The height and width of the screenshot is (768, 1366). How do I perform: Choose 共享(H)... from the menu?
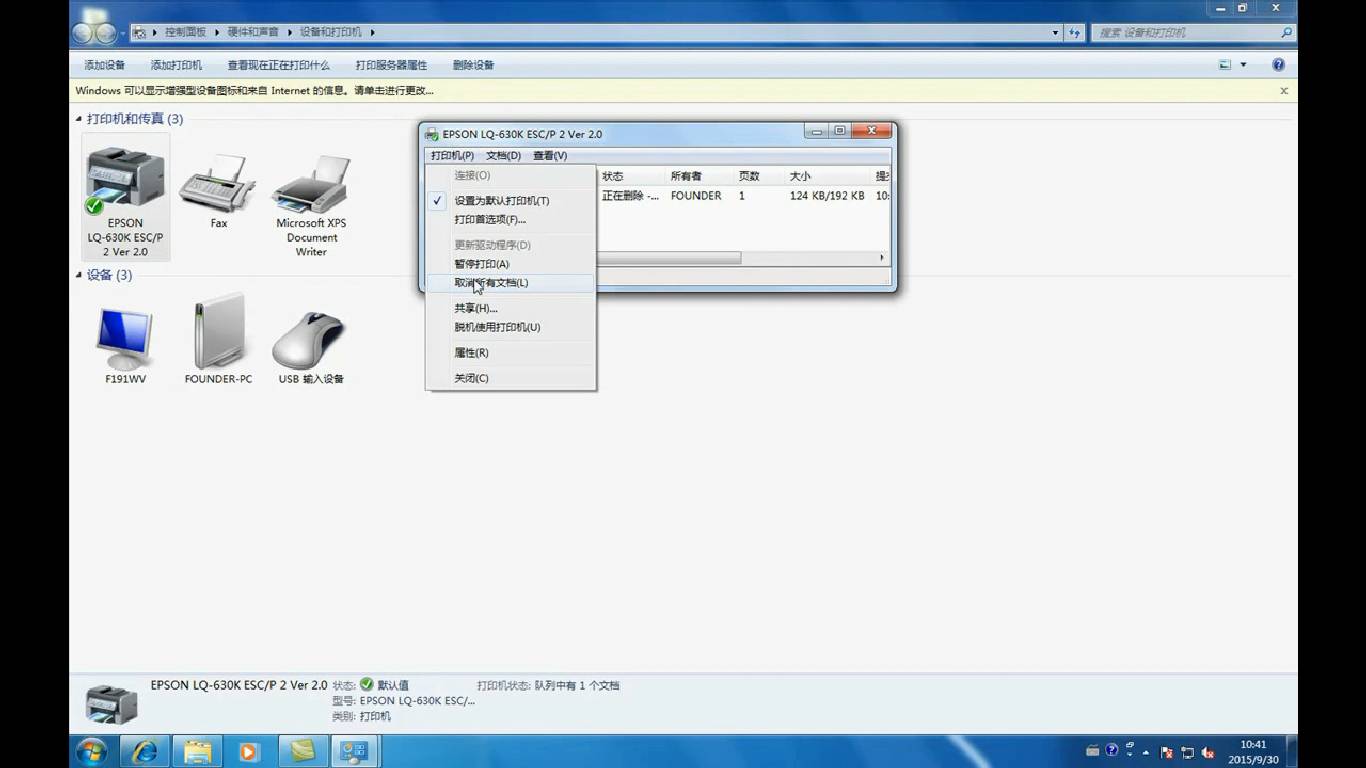pyautogui.click(x=510, y=308)
